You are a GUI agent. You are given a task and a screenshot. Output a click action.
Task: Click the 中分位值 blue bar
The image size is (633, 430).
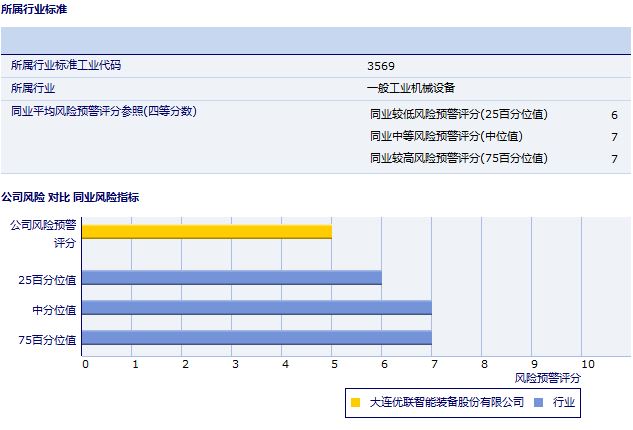[x=257, y=308]
